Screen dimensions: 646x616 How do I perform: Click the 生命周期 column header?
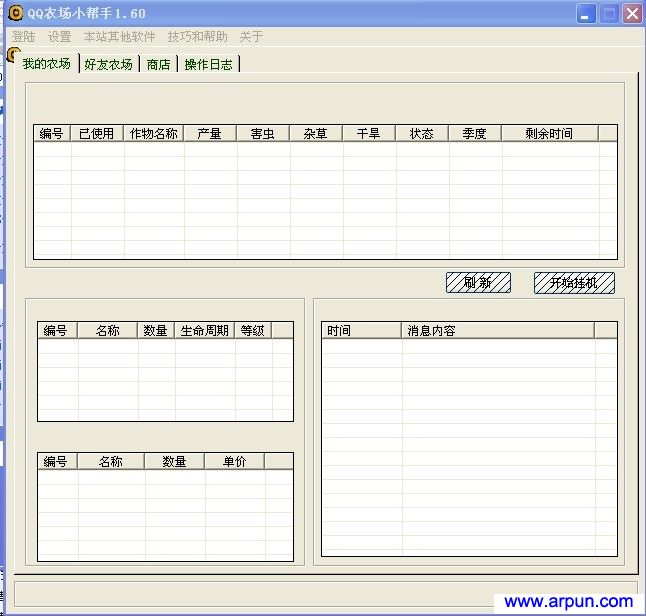205,330
